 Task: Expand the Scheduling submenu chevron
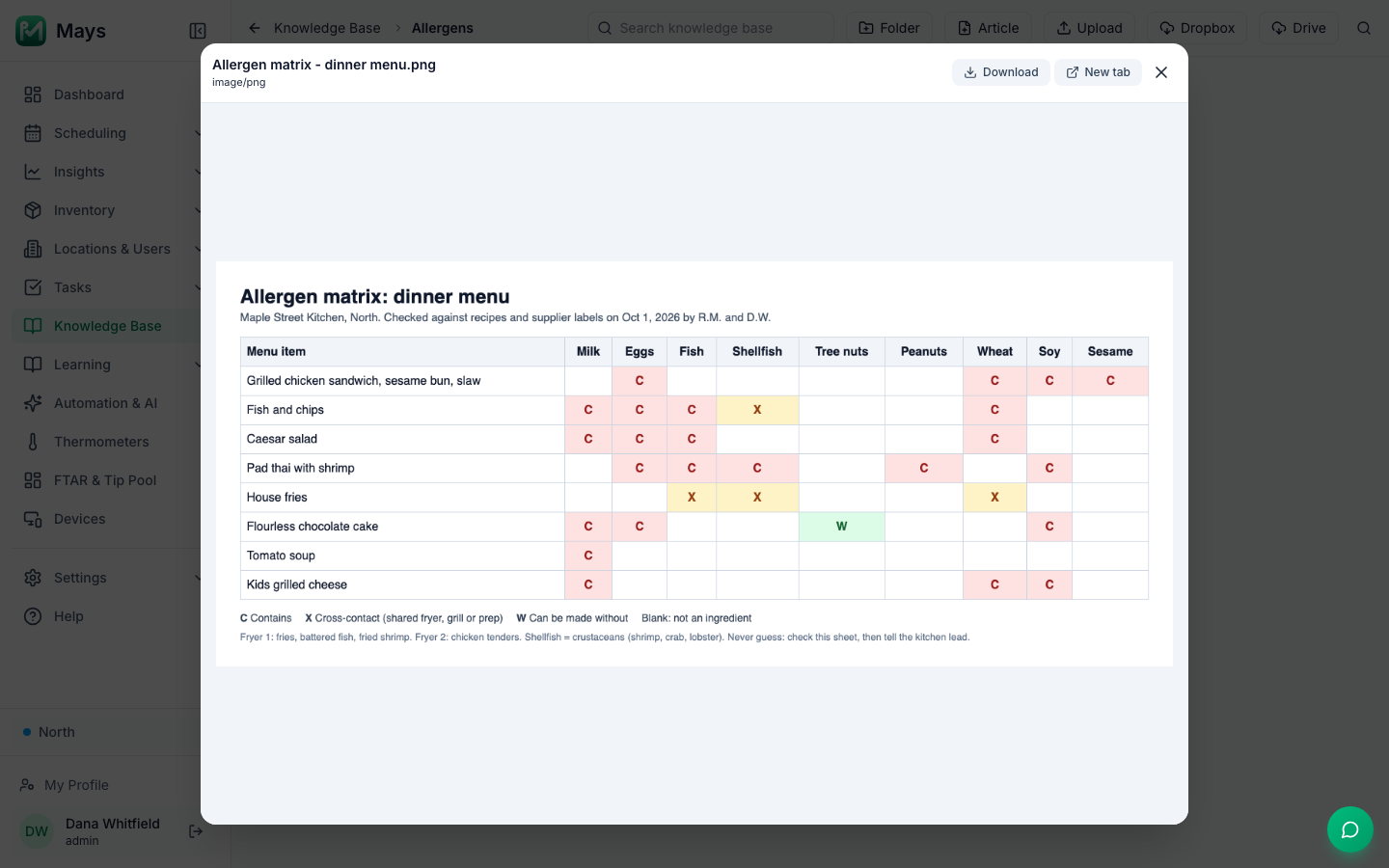click(x=198, y=133)
